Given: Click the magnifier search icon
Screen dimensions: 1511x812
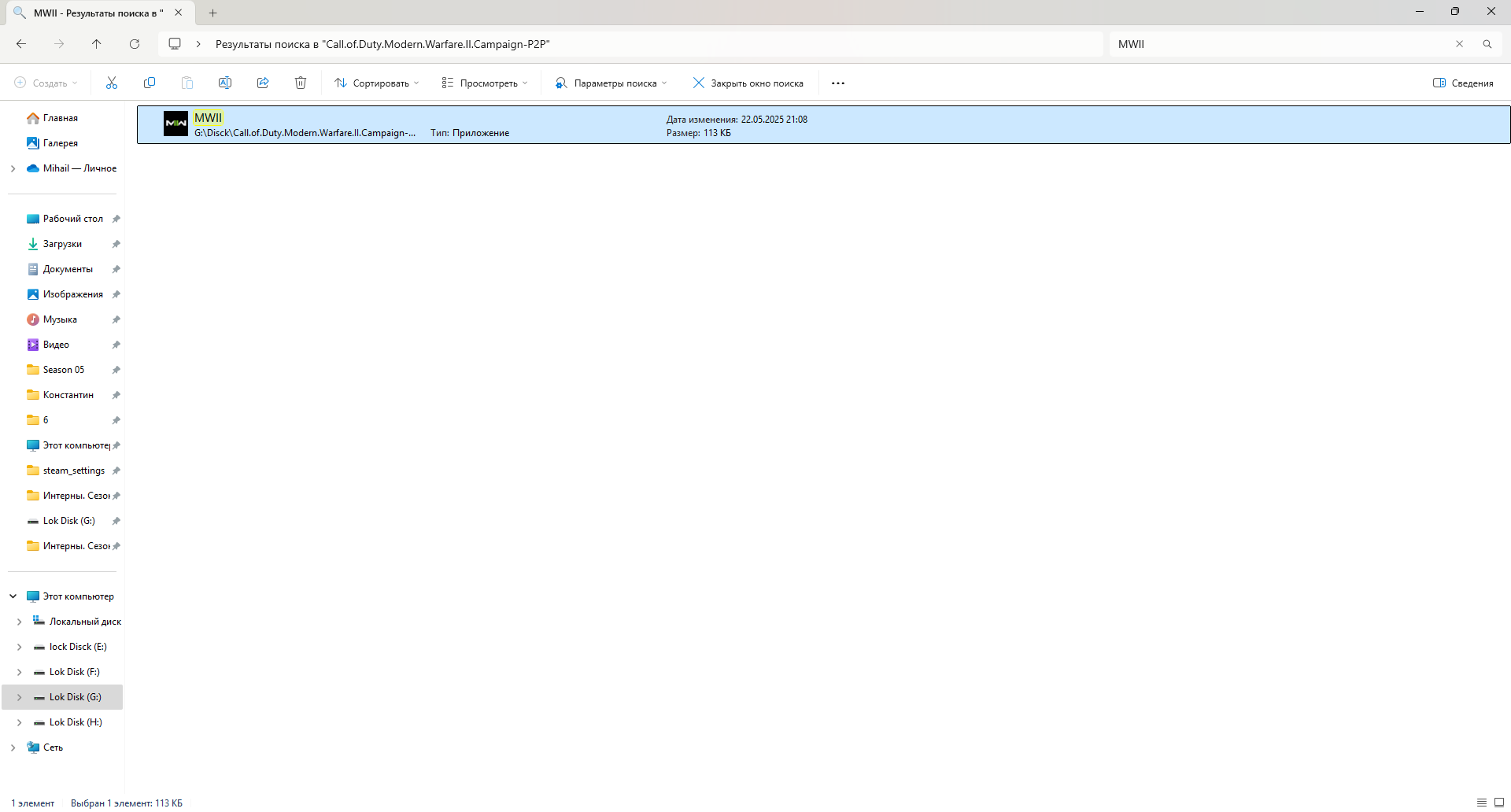Looking at the screenshot, I should (x=1487, y=44).
